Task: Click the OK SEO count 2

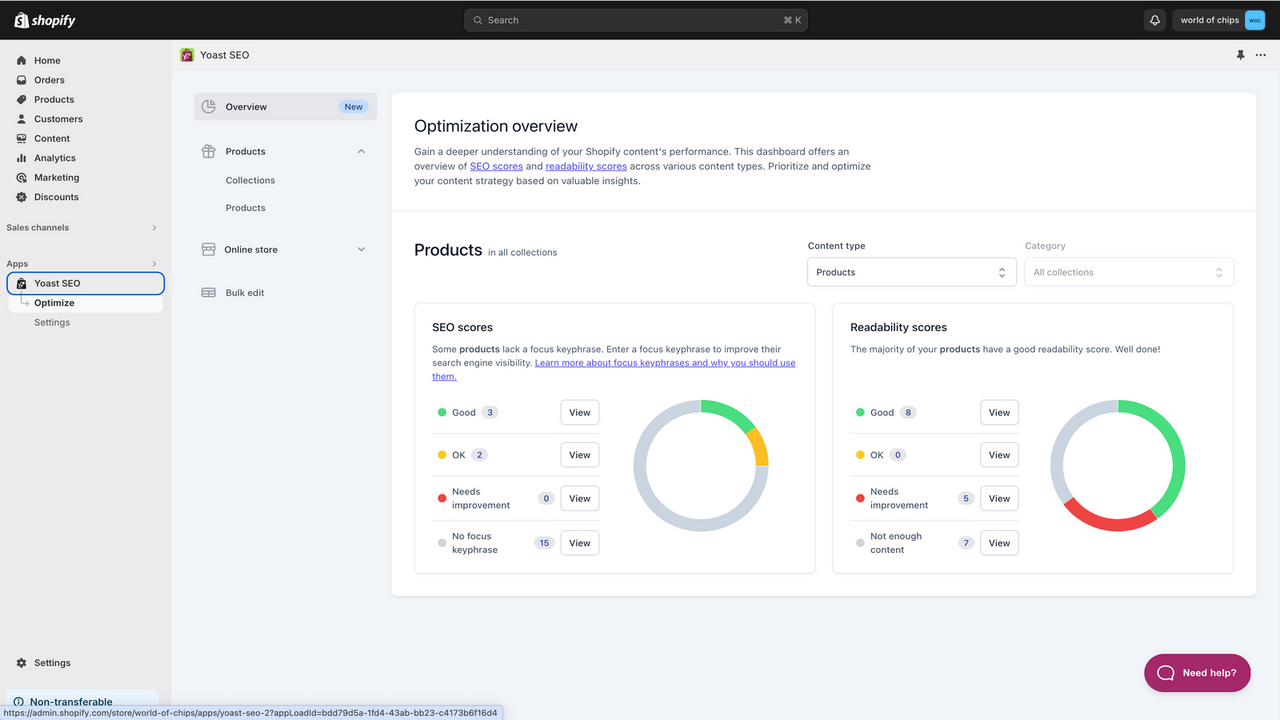Action: [x=479, y=455]
